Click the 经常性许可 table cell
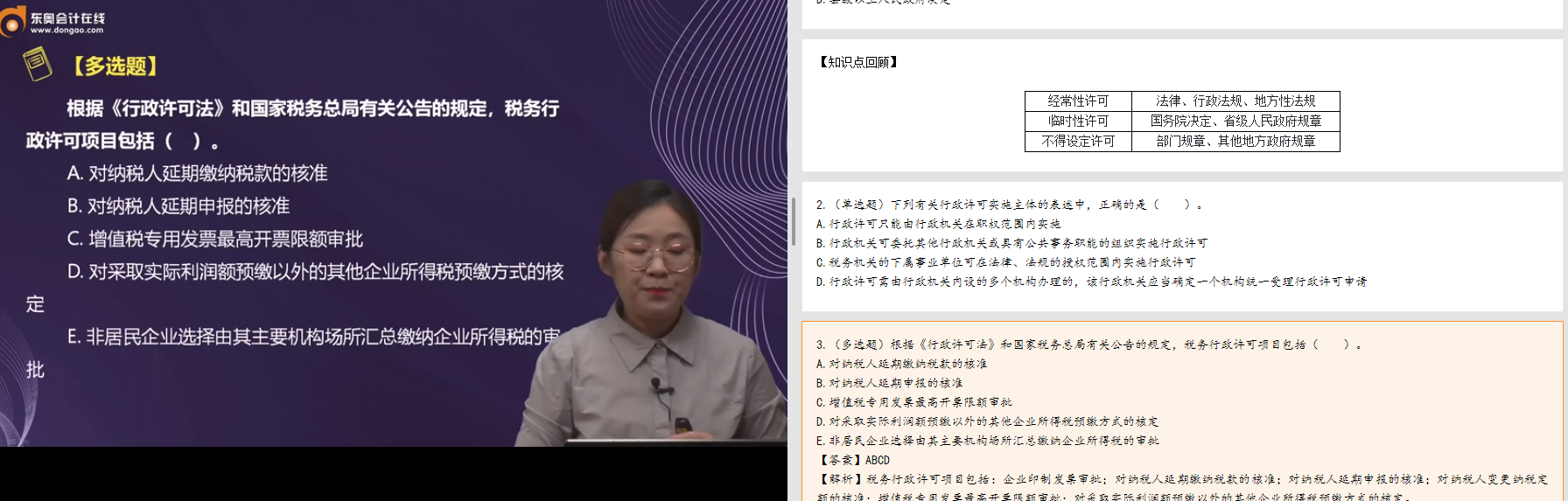This screenshot has height=501, width=1568. tap(1078, 101)
